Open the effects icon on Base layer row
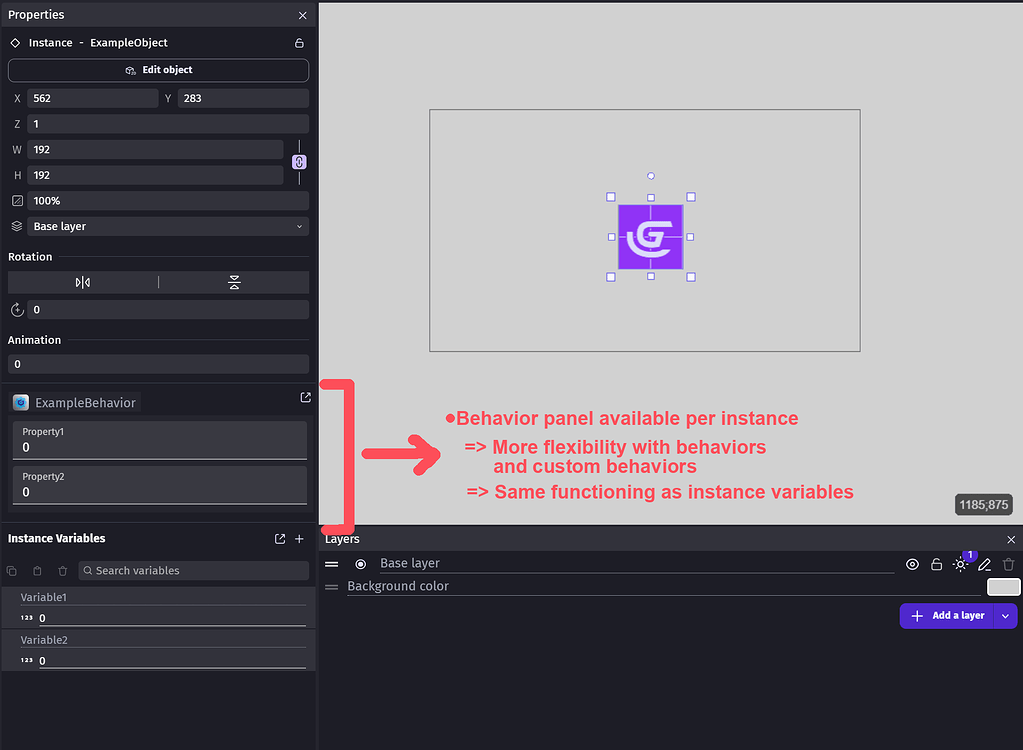 tap(959, 564)
